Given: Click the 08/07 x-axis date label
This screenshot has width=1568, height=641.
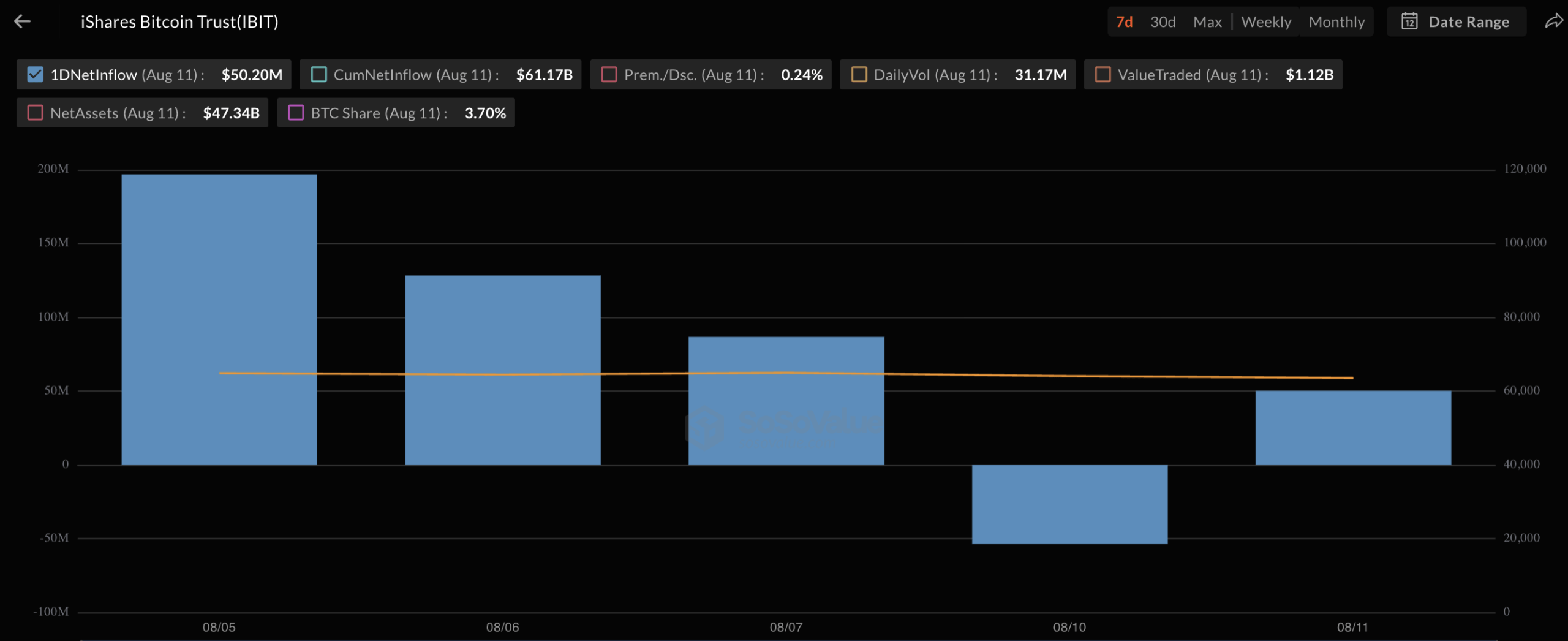Looking at the screenshot, I should (x=786, y=627).
